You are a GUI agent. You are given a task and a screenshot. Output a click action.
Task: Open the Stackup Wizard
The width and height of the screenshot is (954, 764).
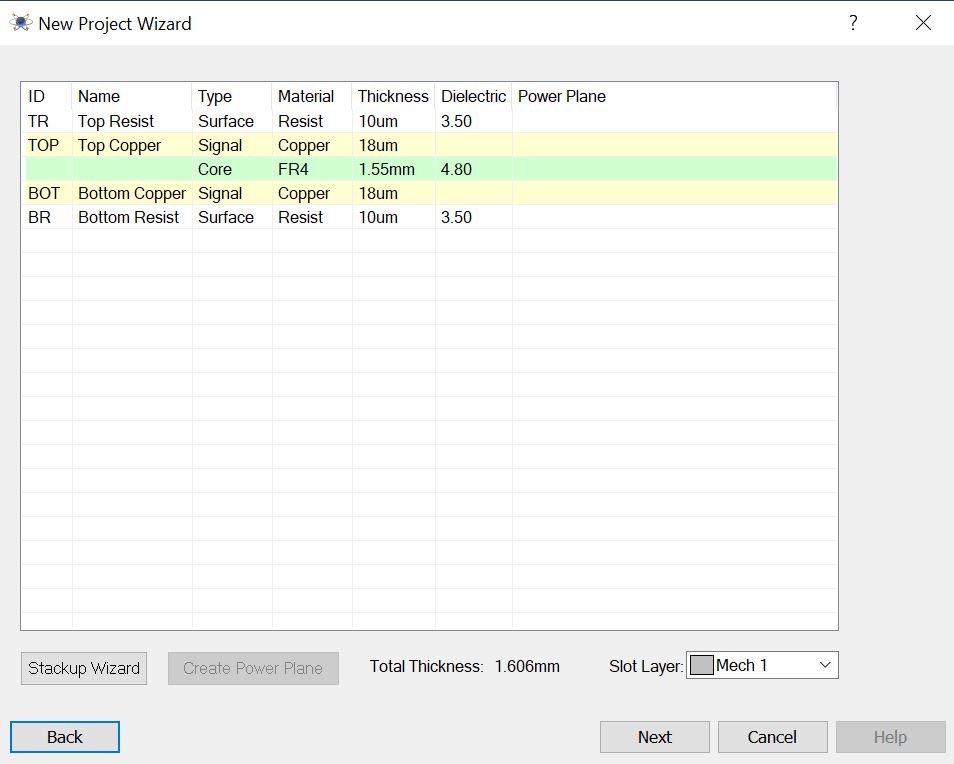(x=84, y=668)
